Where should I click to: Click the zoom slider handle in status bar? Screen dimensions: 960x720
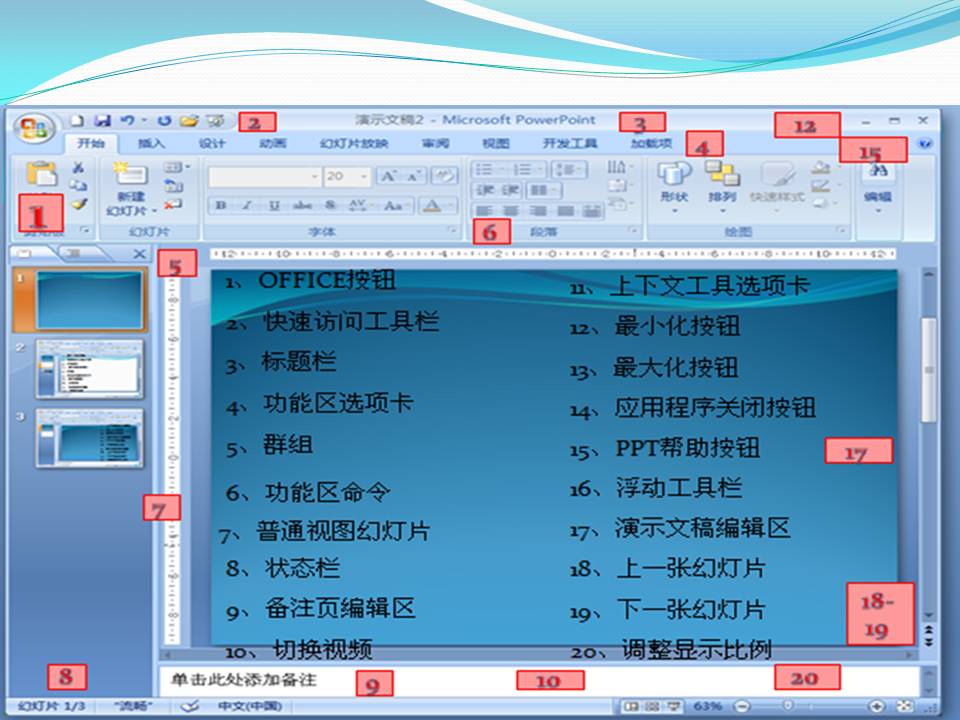point(789,706)
